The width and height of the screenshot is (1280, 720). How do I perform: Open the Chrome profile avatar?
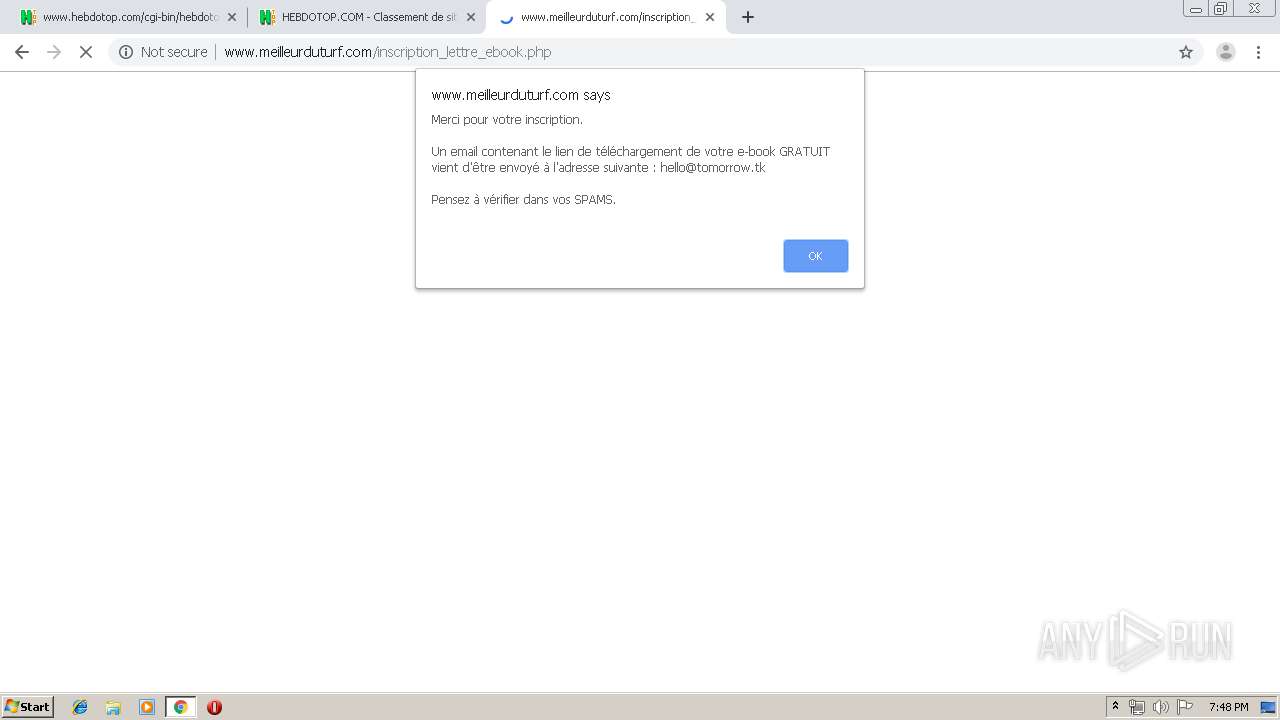point(1226,52)
